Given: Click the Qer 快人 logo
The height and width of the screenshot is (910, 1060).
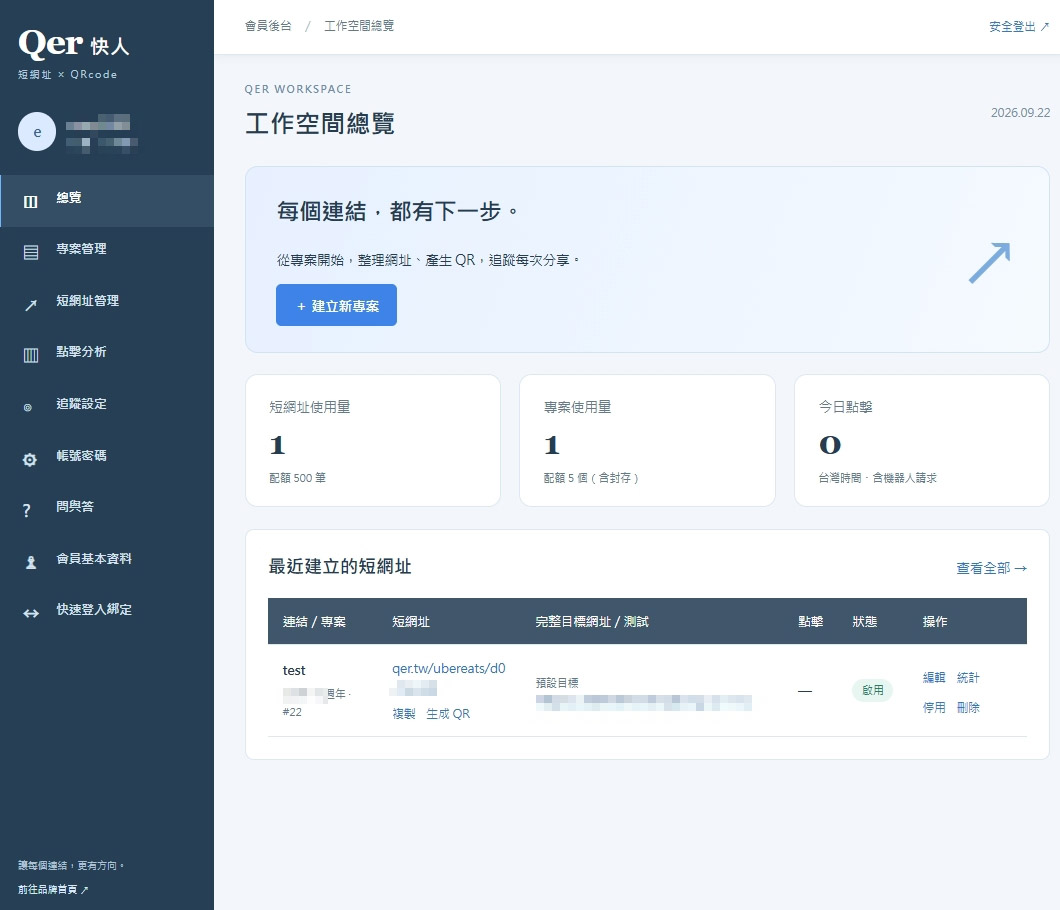Looking at the screenshot, I should 74,44.
